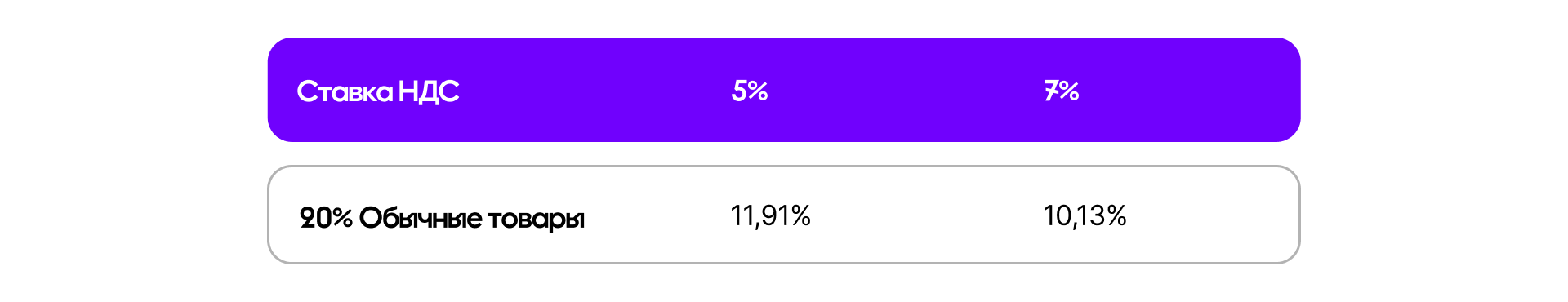Click the "Ставка НДС" header label
This screenshot has width=1568, height=302.
pos(377,91)
